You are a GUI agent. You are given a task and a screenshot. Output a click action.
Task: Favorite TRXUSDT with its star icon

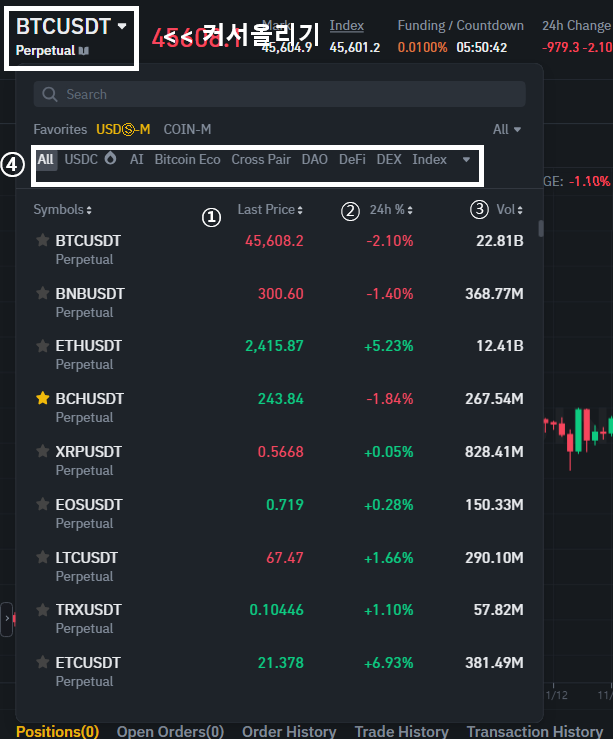(x=42, y=609)
